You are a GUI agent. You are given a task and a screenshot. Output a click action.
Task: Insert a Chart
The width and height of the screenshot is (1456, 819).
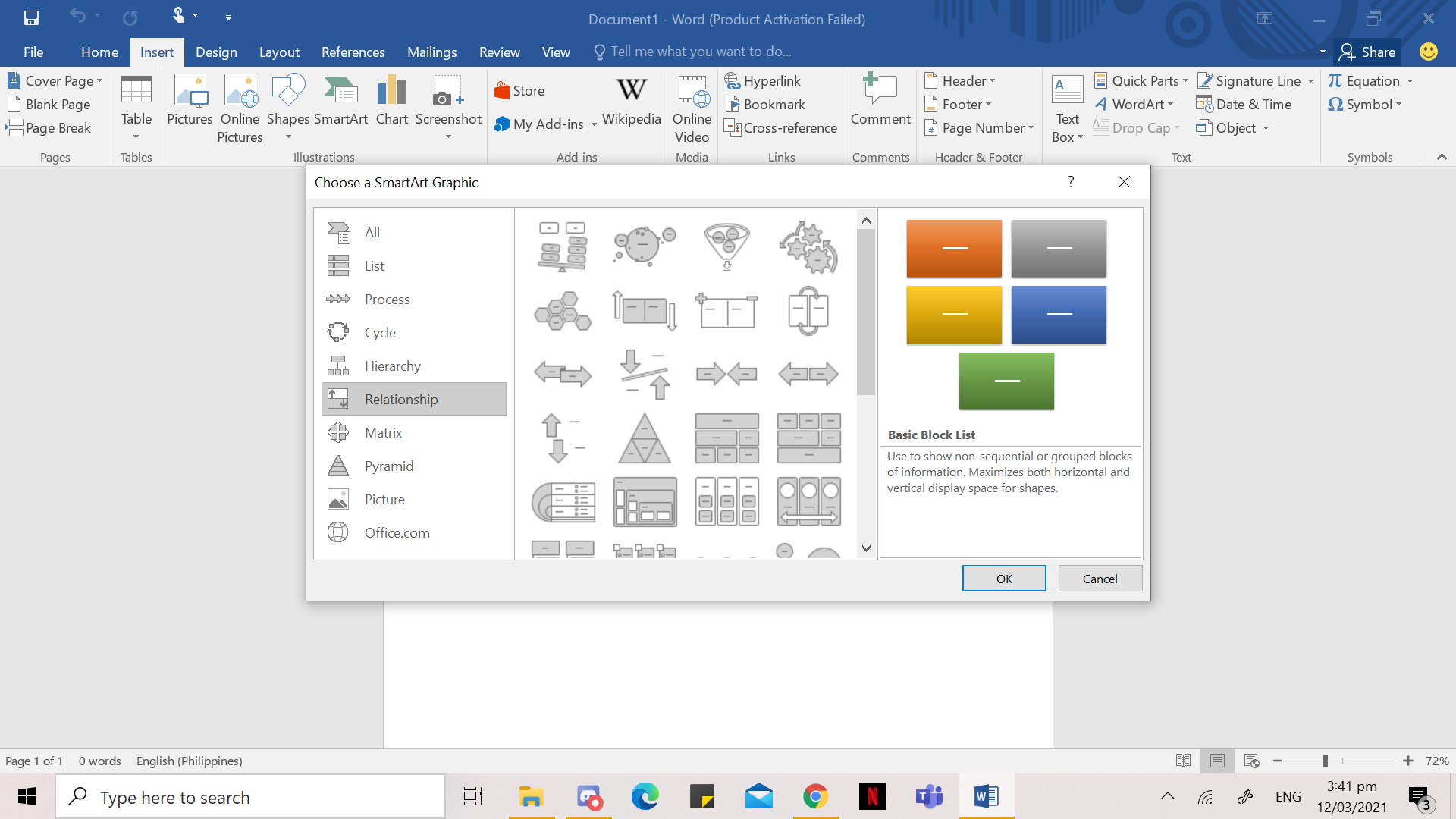click(x=391, y=104)
